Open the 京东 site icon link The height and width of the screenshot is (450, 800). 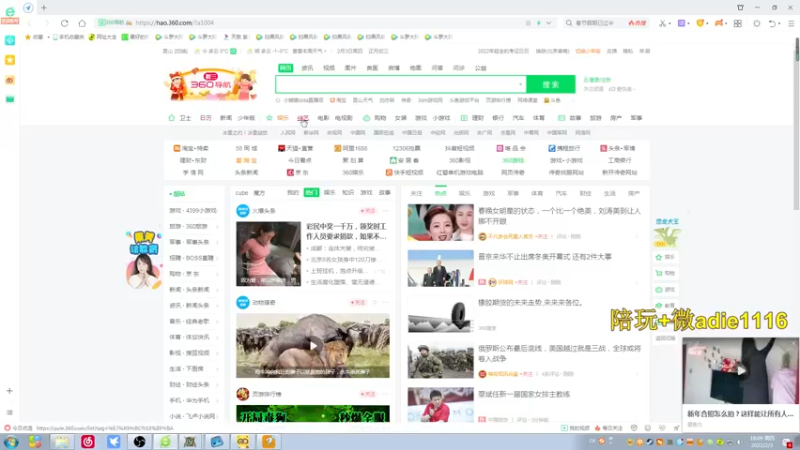tap(290, 172)
